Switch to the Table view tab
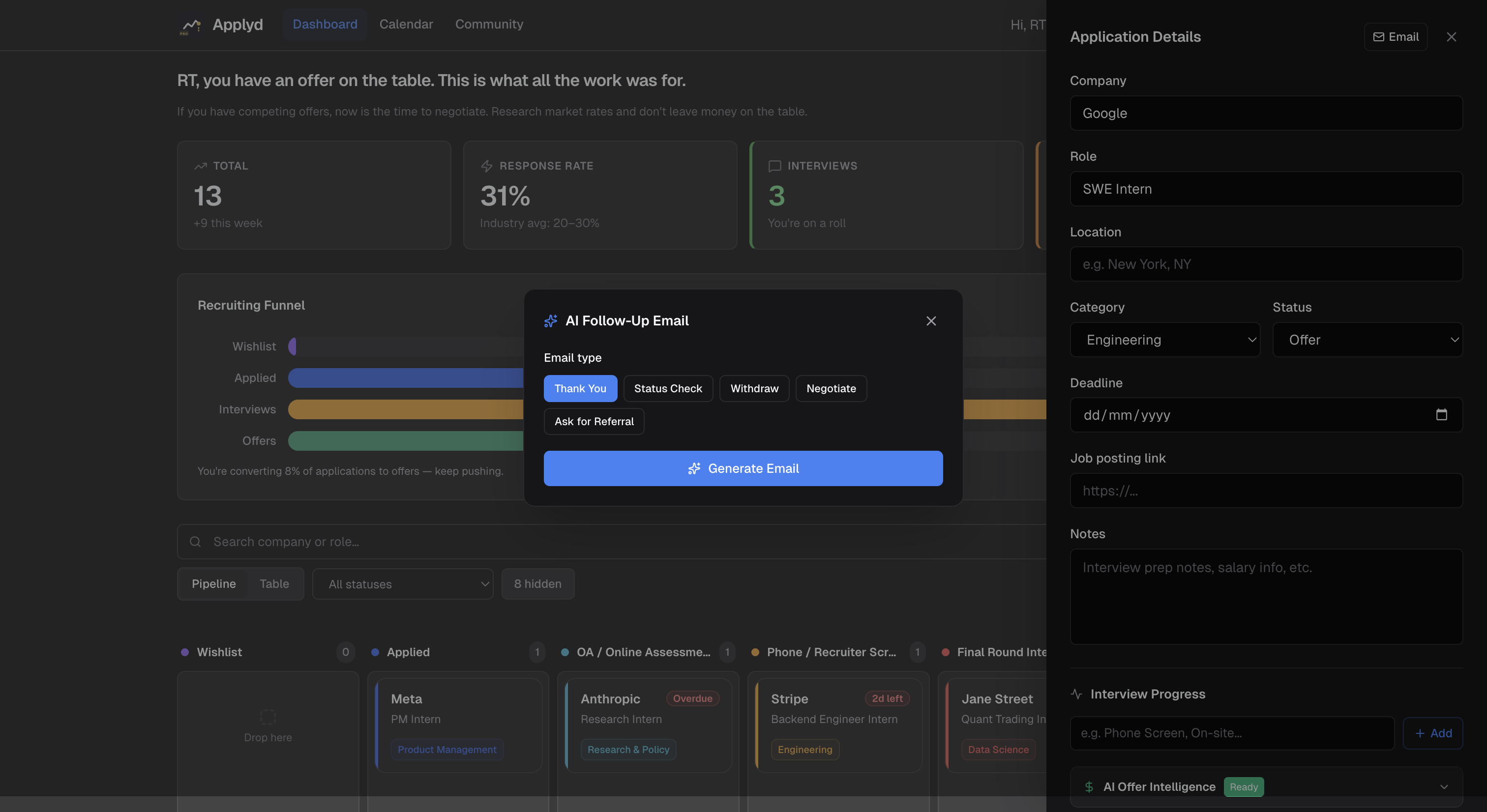The width and height of the screenshot is (1487, 812). pyautogui.click(x=274, y=583)
